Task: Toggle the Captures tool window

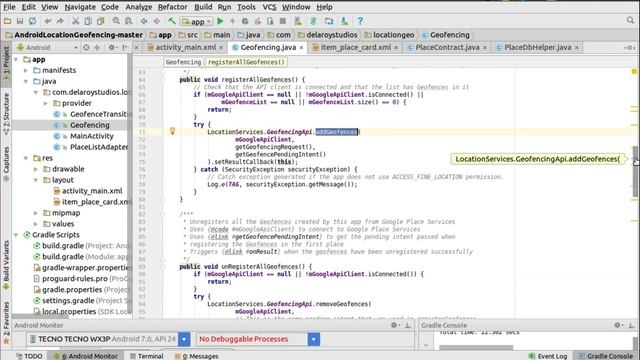Action: 6,164
